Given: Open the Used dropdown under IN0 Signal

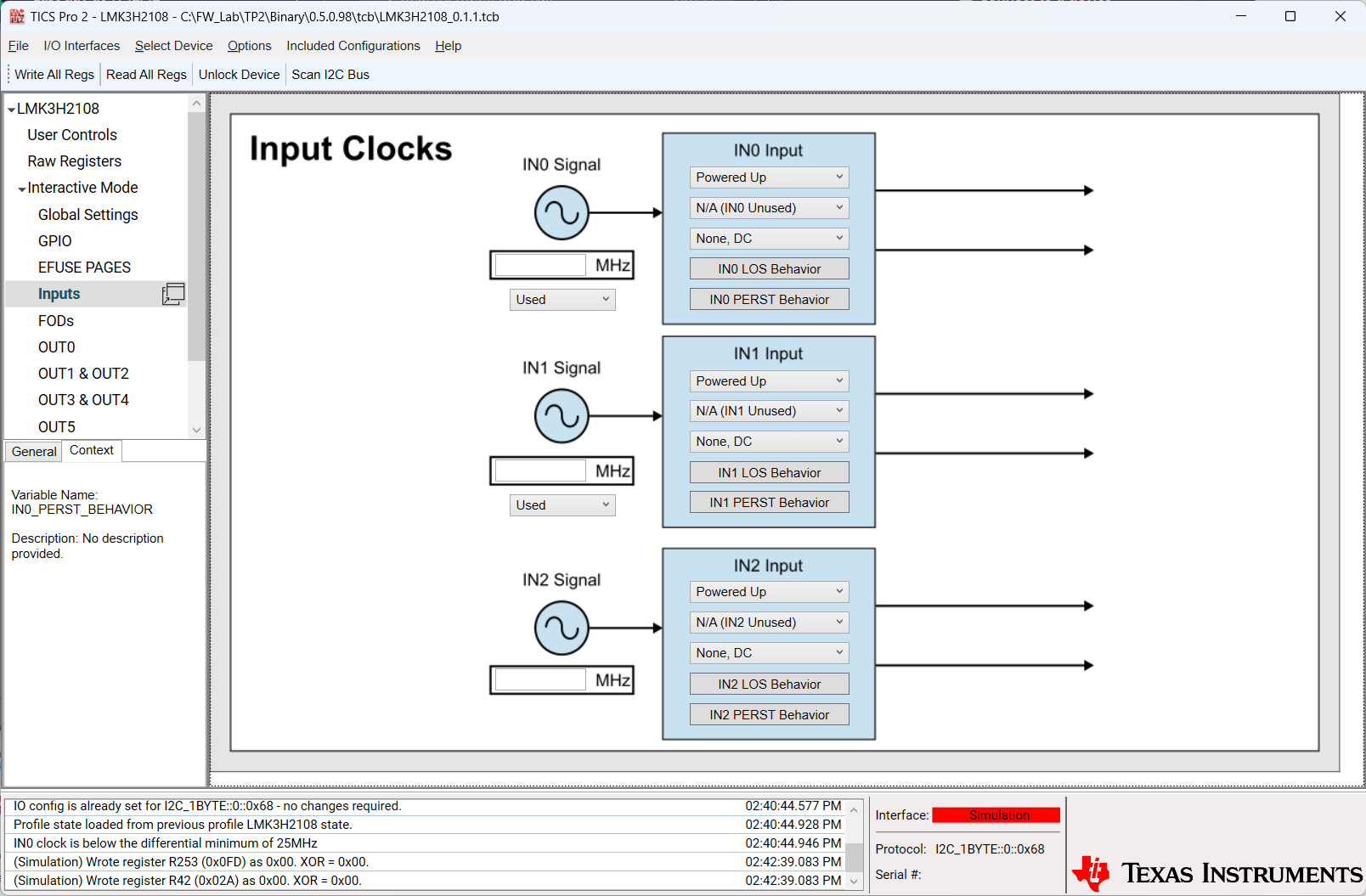Looking at the screenshot, I should coord(562,299).
